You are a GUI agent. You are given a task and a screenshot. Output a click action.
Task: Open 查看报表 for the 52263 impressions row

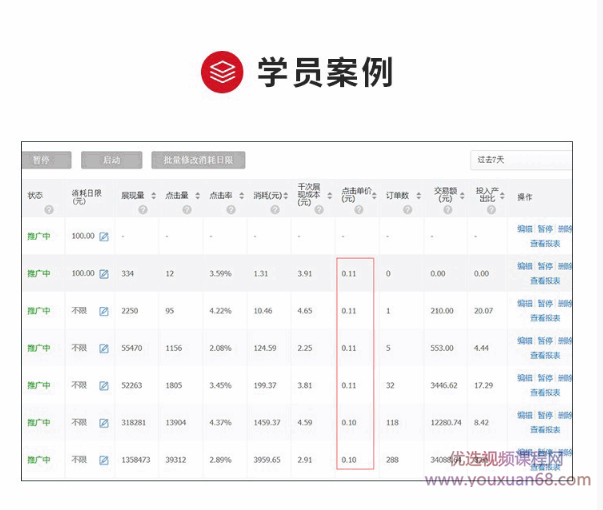pyautogui.click(x=545, y=393)
